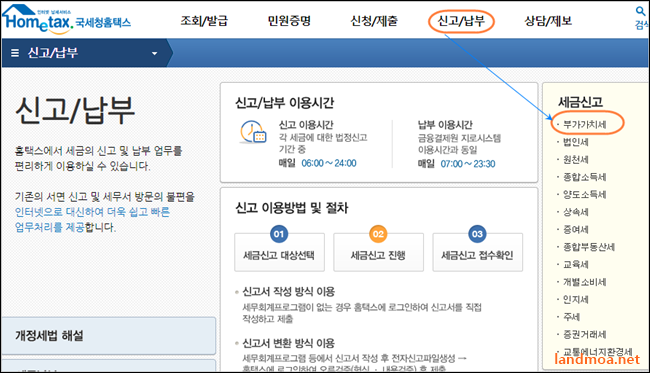The width and height of the screenshot is (650, 373).
Task: Click the 세금신고 sidebar heading
Action: (580, 102)
